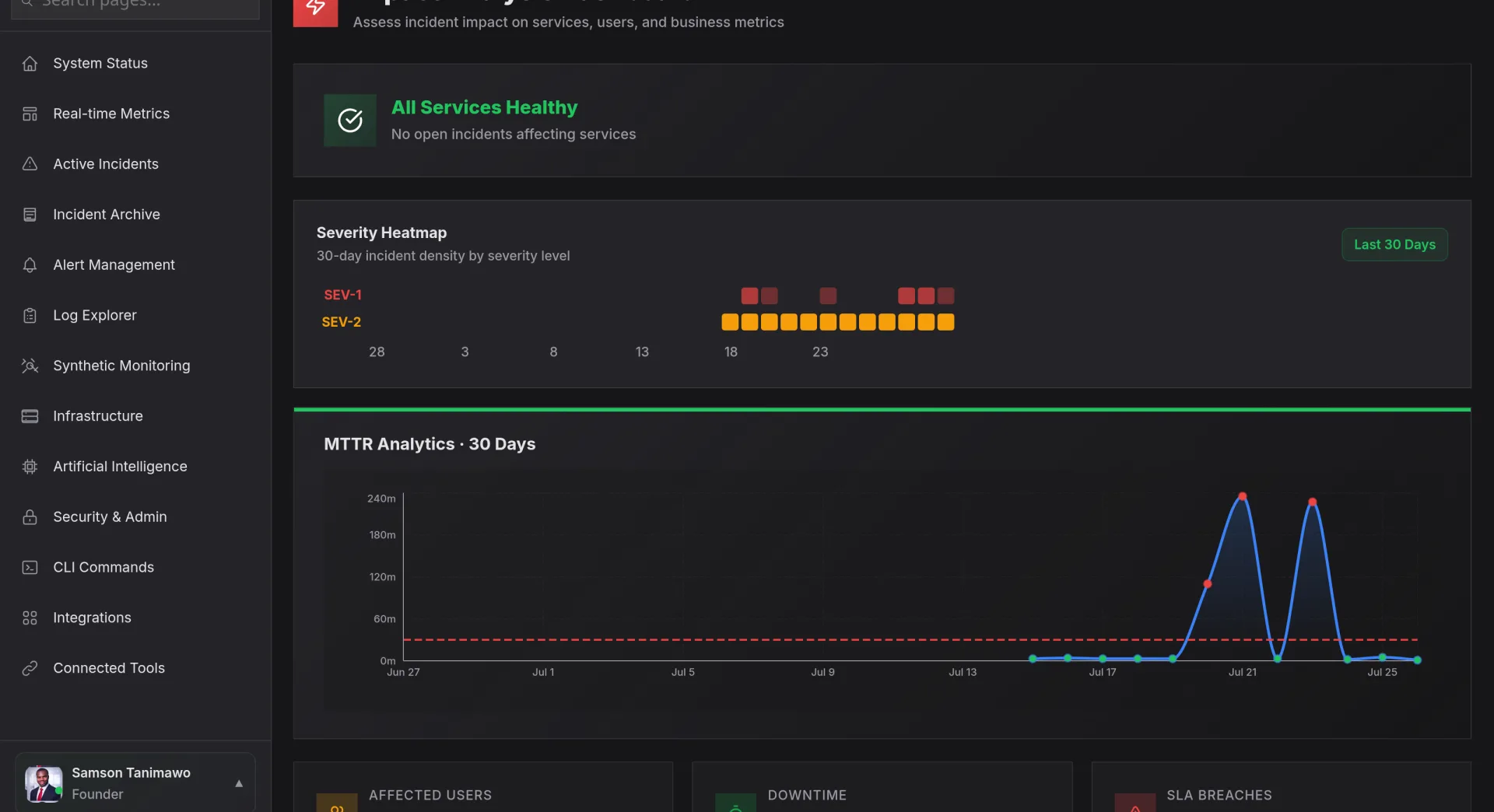Click the Integrations grid icon

pos(30,618)
